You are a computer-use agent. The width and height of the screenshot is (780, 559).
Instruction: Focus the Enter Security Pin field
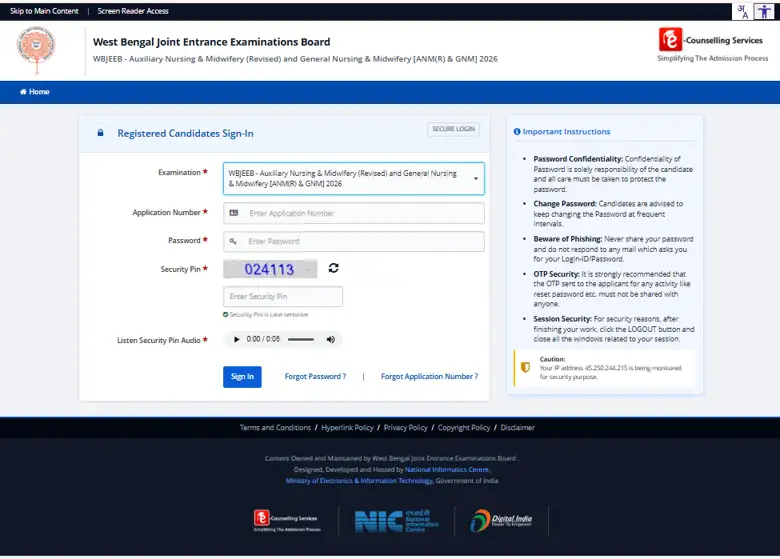(x=283, y=296)
